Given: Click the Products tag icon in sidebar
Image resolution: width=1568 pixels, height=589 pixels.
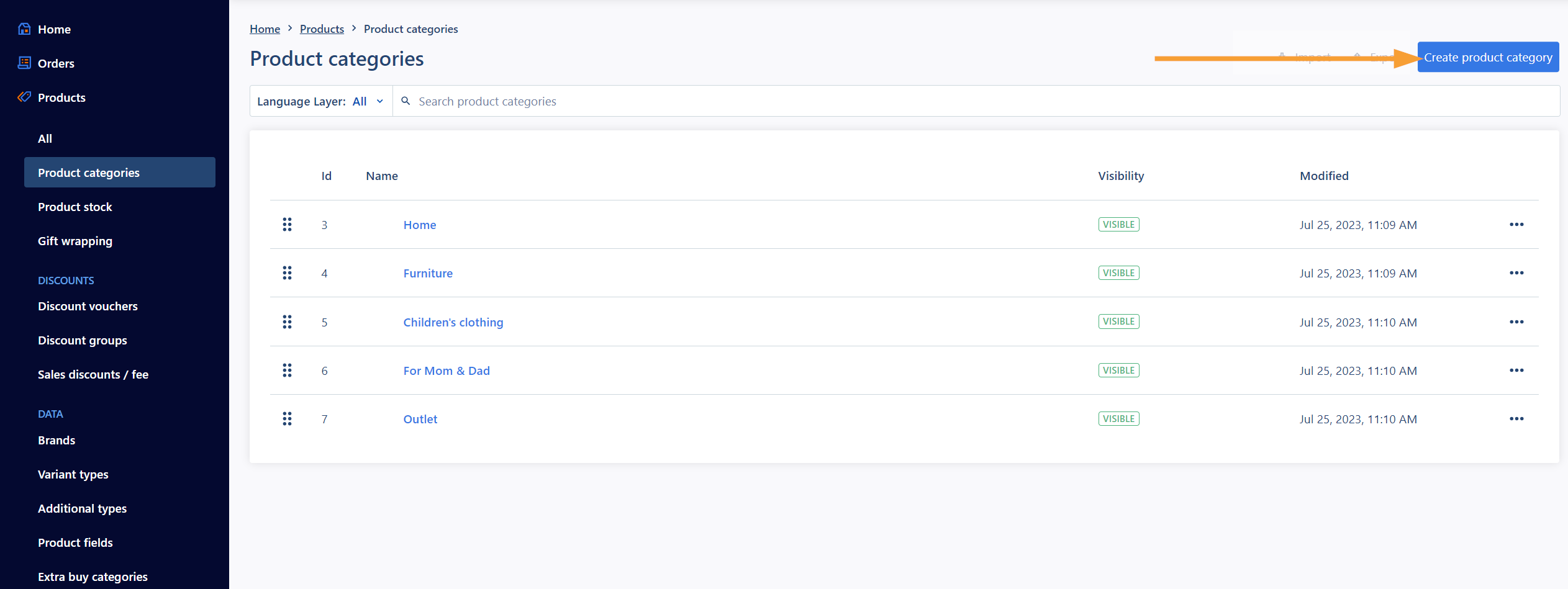Looking at the screenshot, I should (24, 97).
